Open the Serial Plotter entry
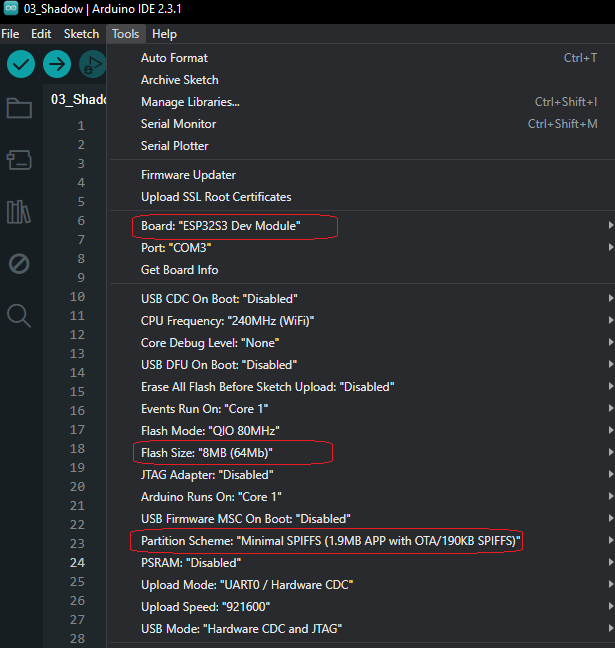Image resolution: width=615 pixels, height=648 pixels. 362,145
